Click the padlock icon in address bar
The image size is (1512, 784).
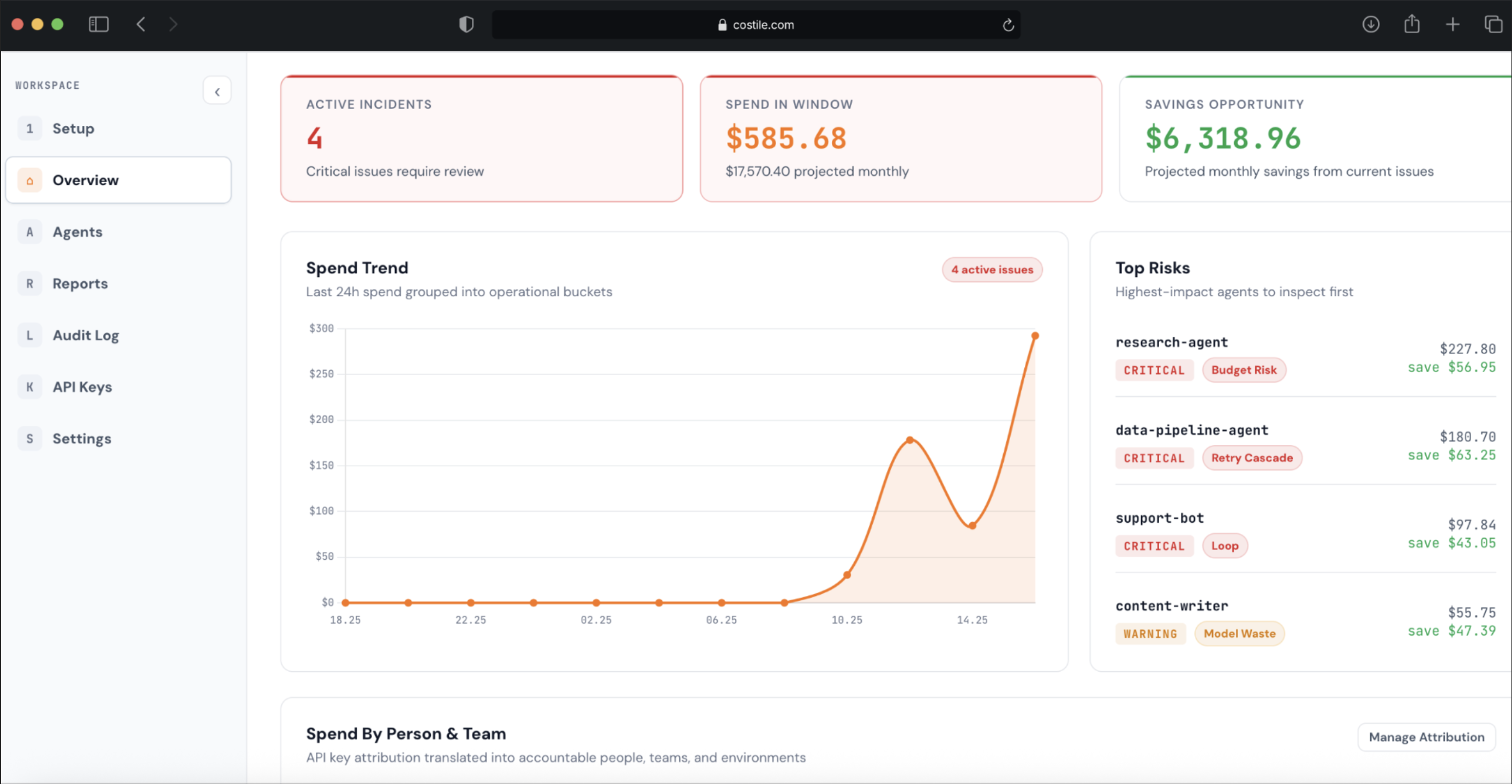coord(722,25)
